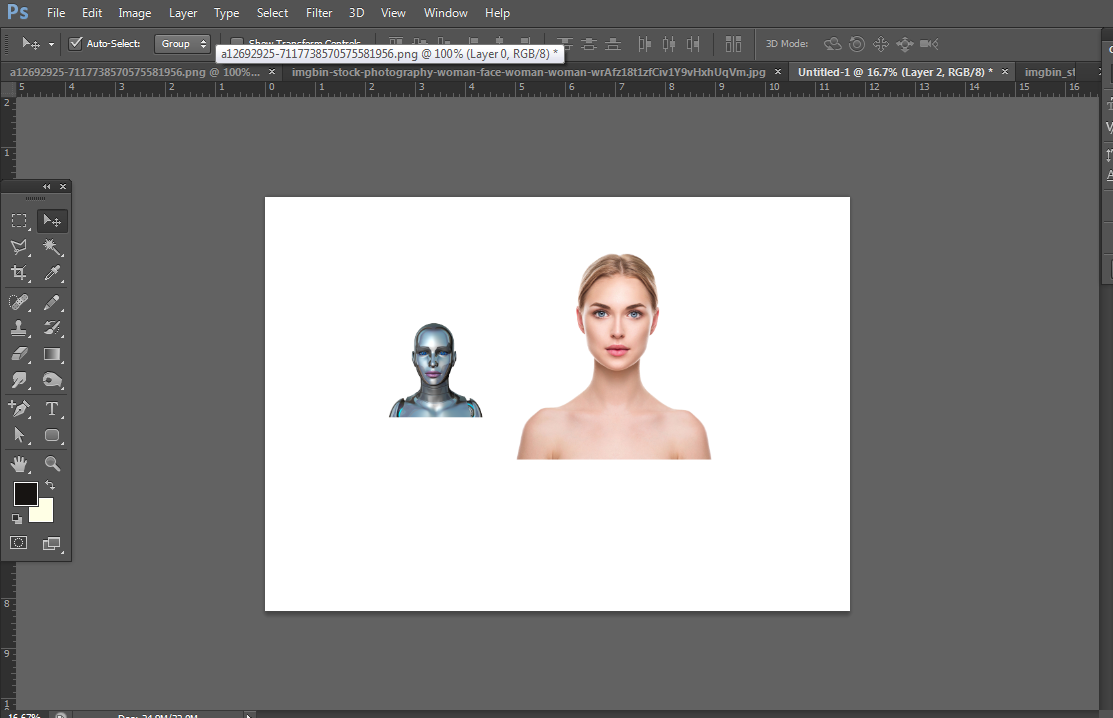
Task: Choose the Clone Stamp tool
Action: (19, 328)
